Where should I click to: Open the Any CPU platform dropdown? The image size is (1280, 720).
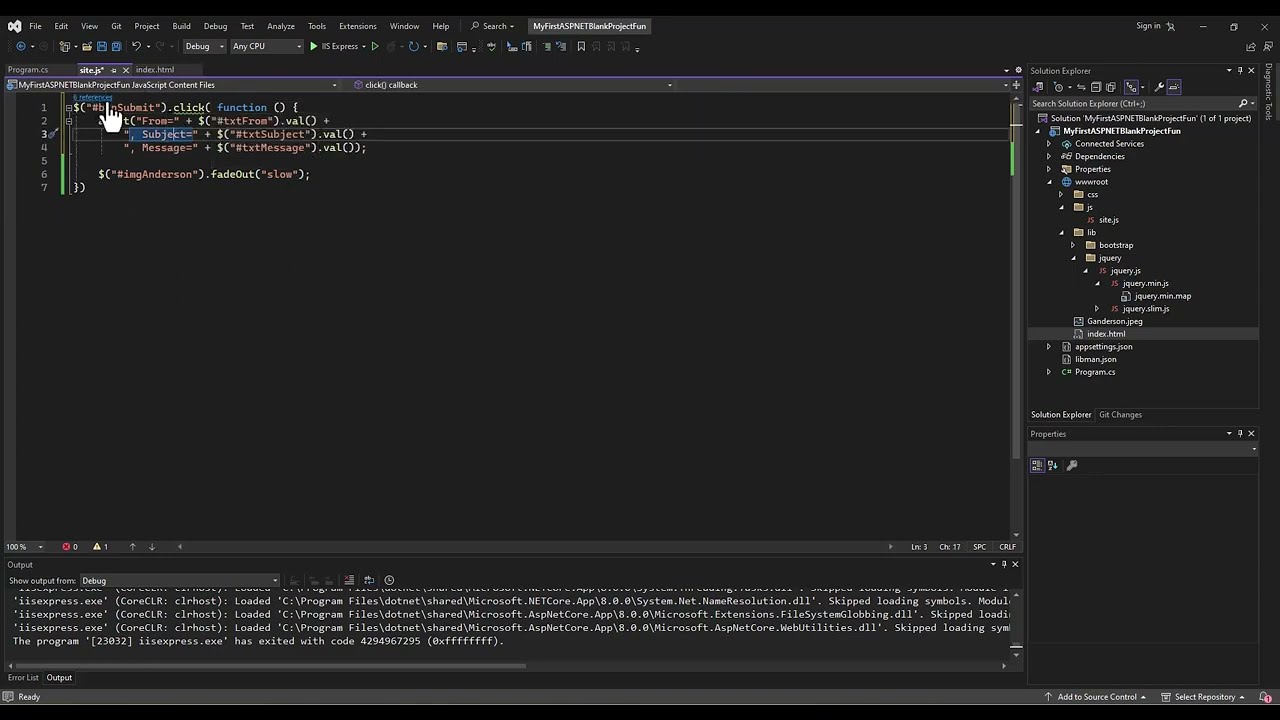tap(267, 46)
